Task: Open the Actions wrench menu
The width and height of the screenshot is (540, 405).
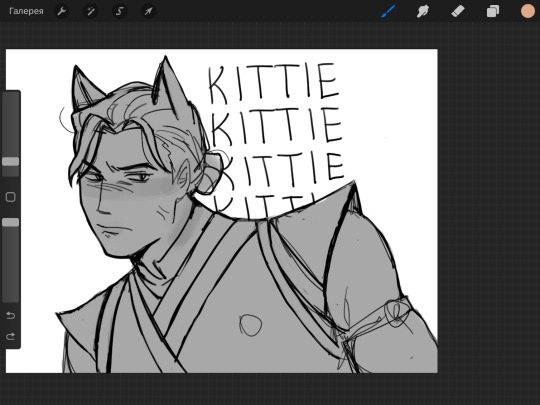Action: click(x=62, y=11)
